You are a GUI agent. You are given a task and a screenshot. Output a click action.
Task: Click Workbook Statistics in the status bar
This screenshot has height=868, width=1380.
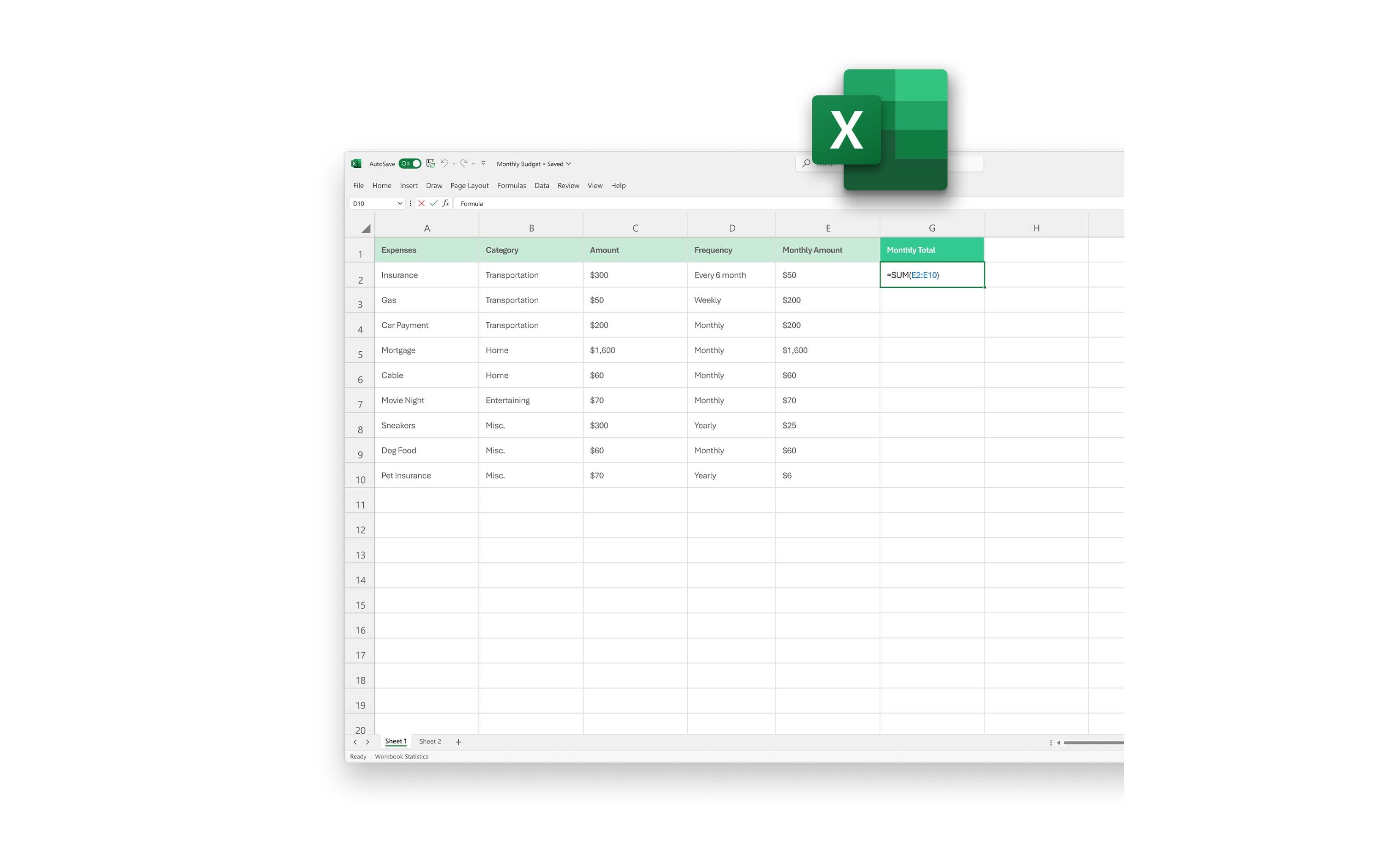coord(401,756)
